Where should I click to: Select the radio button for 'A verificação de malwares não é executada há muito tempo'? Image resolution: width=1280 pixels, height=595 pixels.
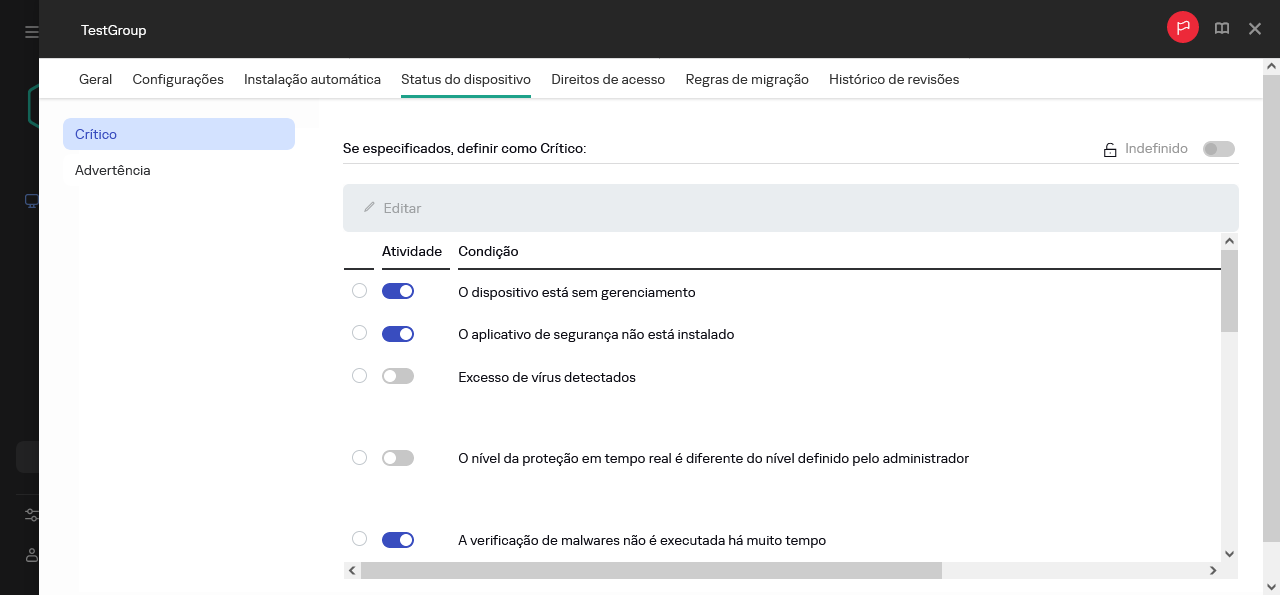pyautogui.click(x=359, y=538)
